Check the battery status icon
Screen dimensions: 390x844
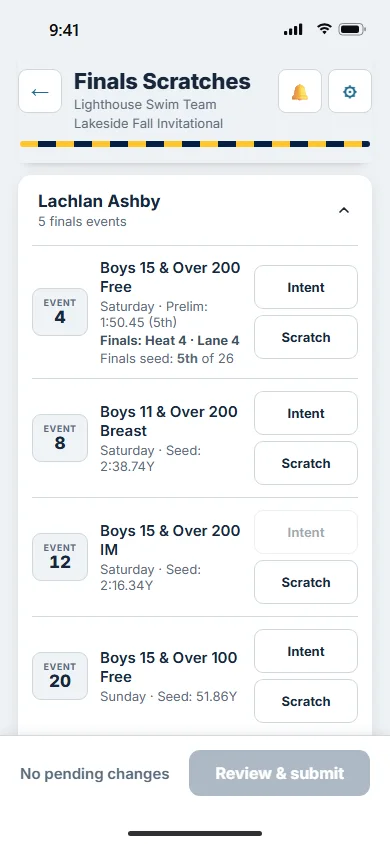pyautogui.click(x=352, y=30)
